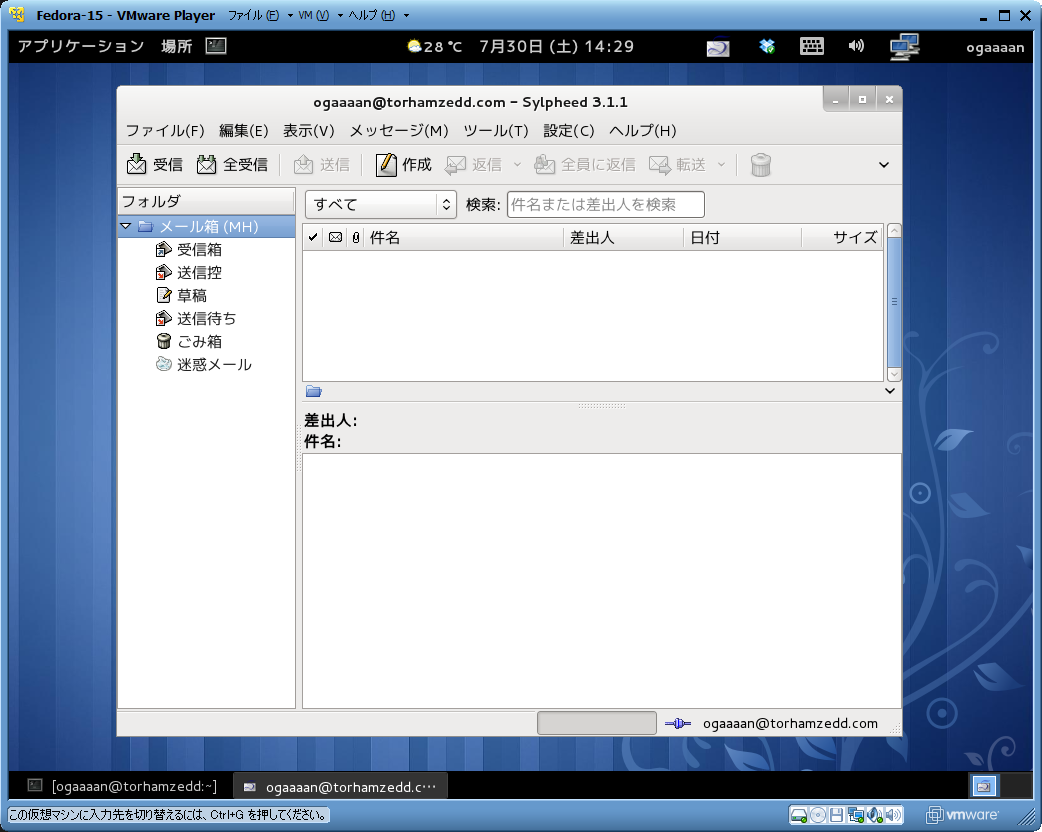Open the 設定(C) menu
The height and width of the screenshot is (832, 1042).
569,131
